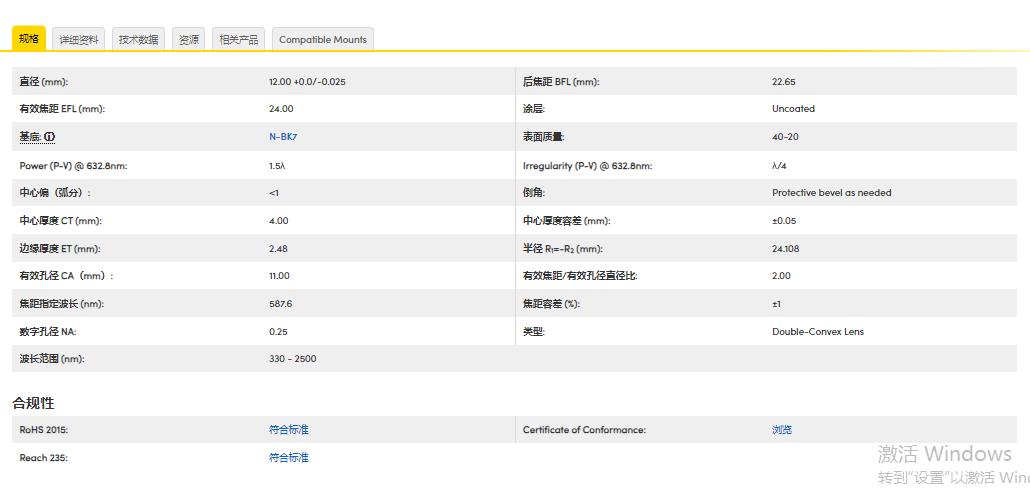Image resolution: width=1030 pixels, height=496 pixels.
Task: Click the numerical aperture value 0.25
Action: point(279,332)
